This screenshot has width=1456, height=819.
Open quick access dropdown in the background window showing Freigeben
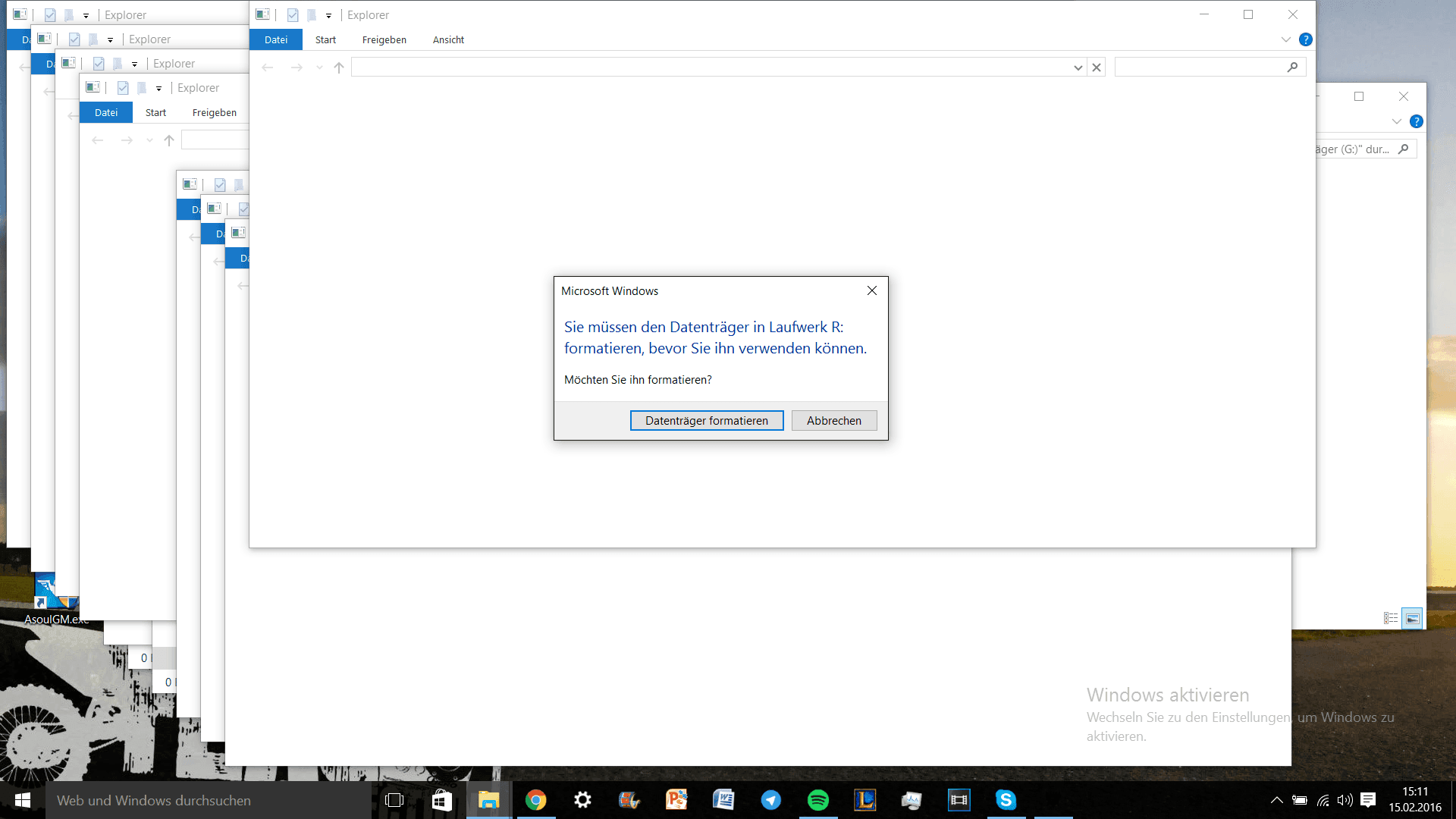coord(158,88)
